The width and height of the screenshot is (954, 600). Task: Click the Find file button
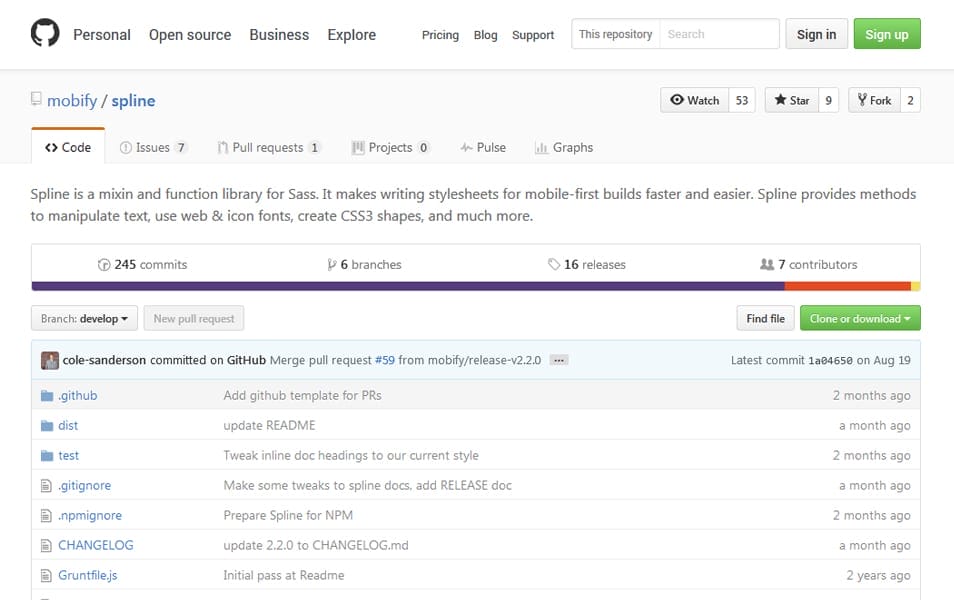click(x=765, y=318)
